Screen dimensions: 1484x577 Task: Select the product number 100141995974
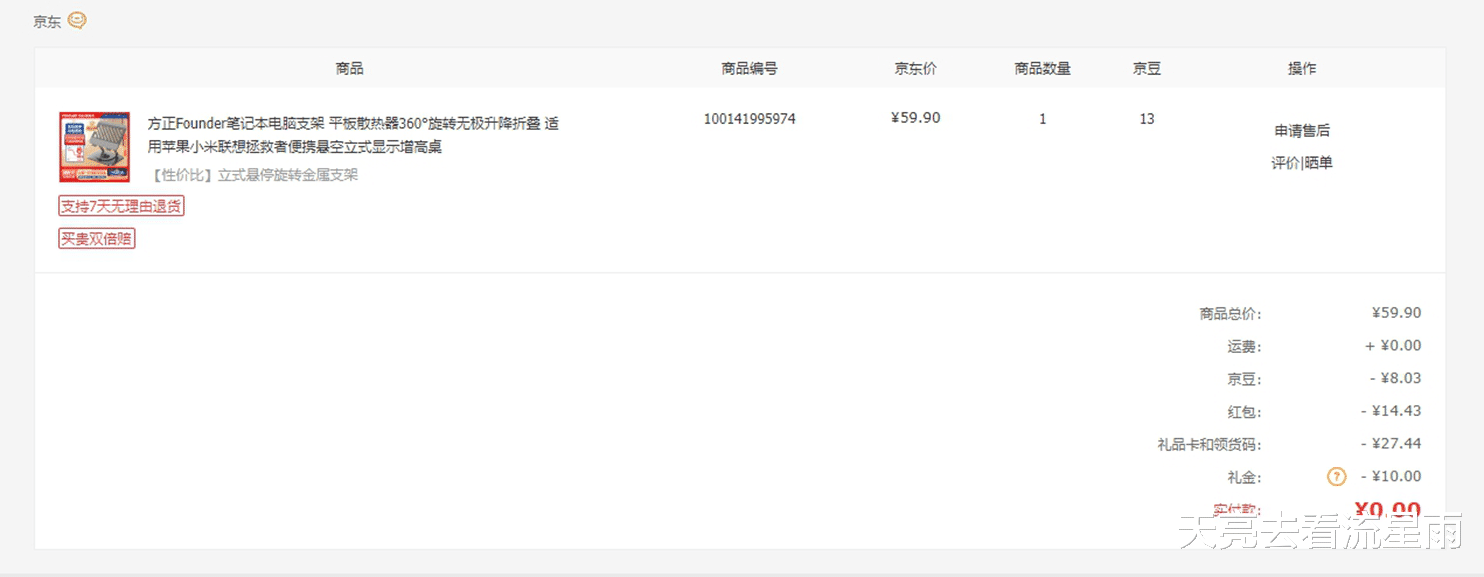(749, 119)
